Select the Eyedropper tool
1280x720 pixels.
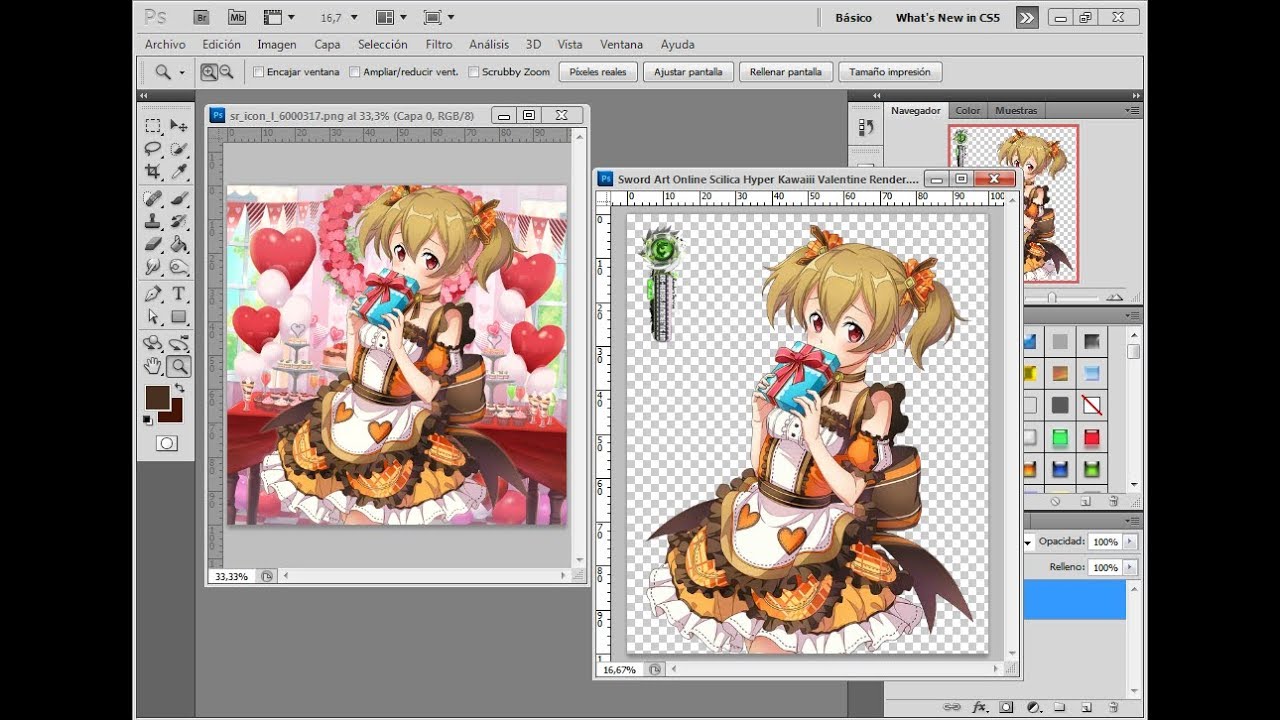click(179, 172)
